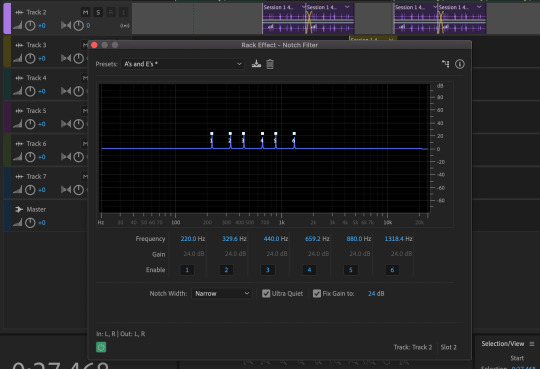Select notch point 4 on the graph
This screenshot has height=369, width=540.
tap(262, 134)
